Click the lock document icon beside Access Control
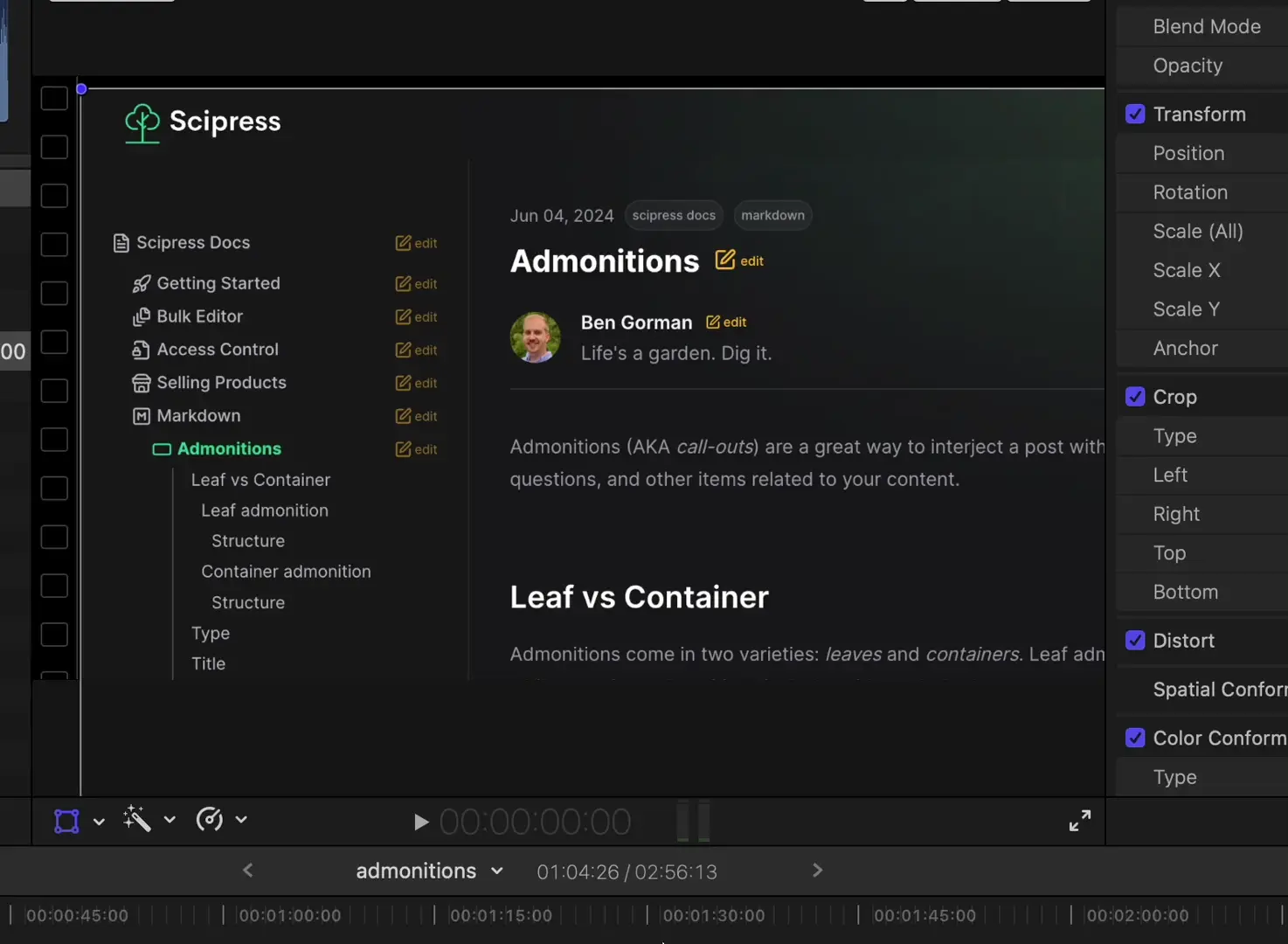This screenshot has height=944, width=1288. 142,350
